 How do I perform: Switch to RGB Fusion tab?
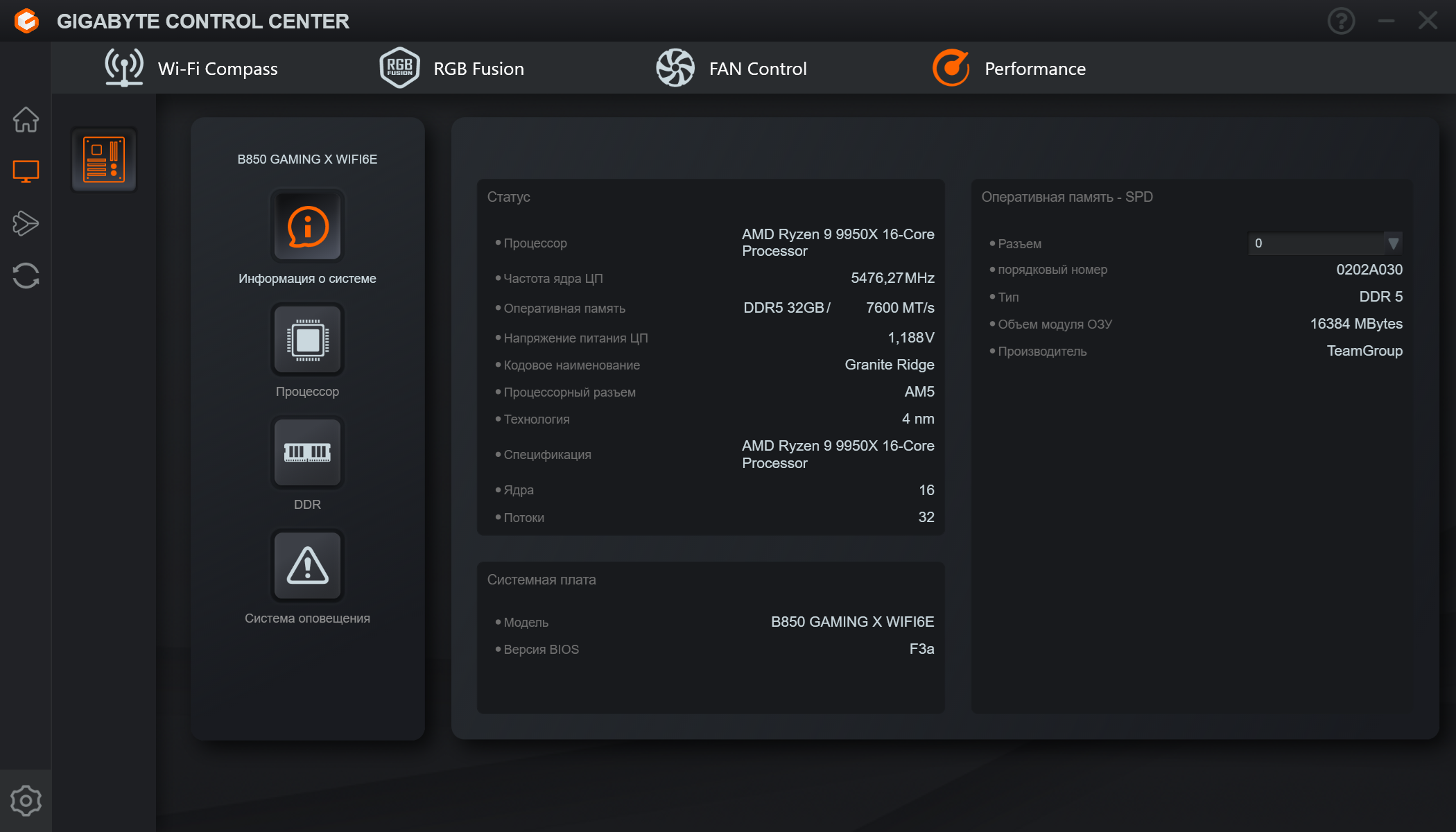[451, 68]
